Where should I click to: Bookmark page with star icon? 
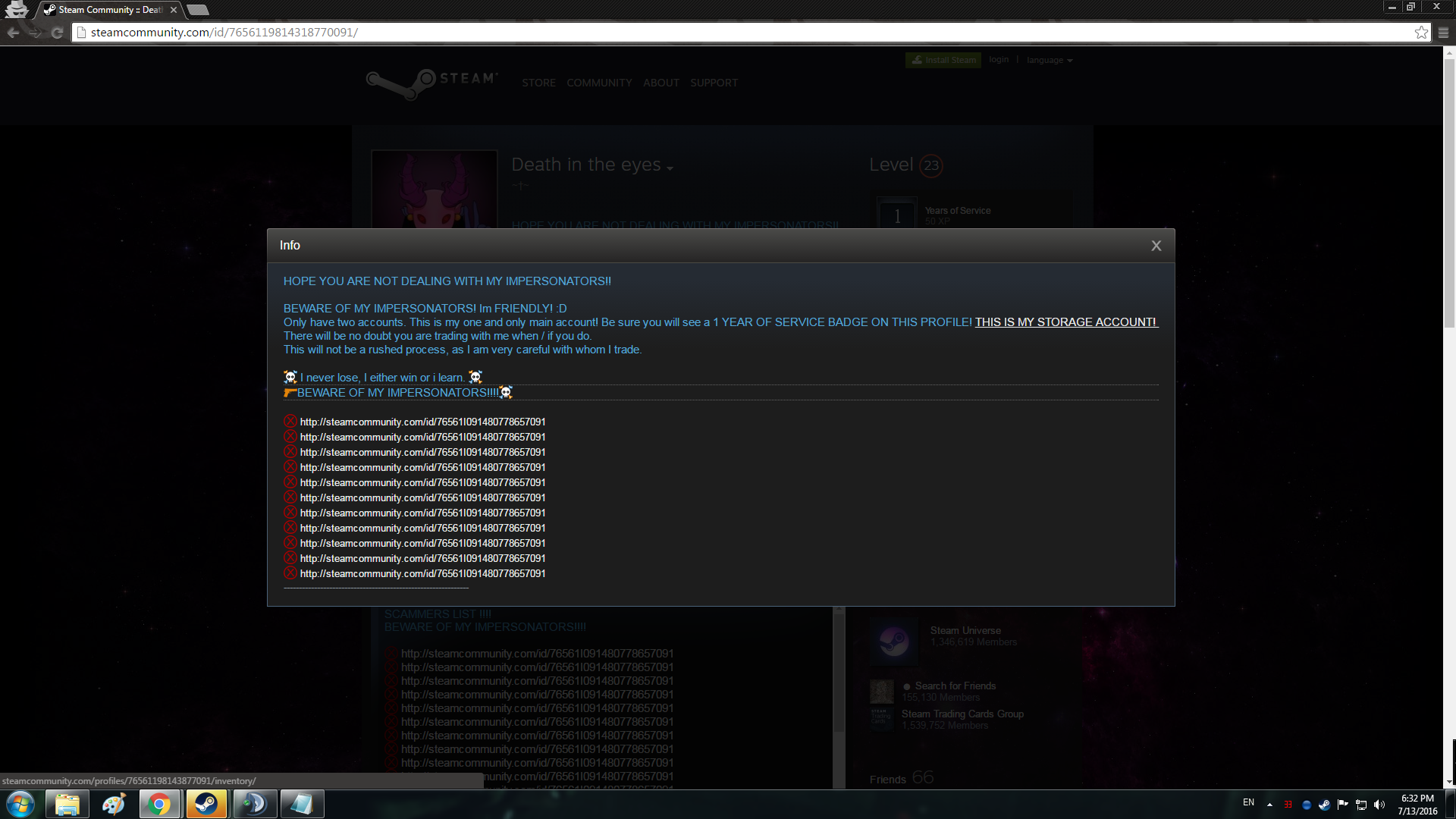[x=1421, y=33]
